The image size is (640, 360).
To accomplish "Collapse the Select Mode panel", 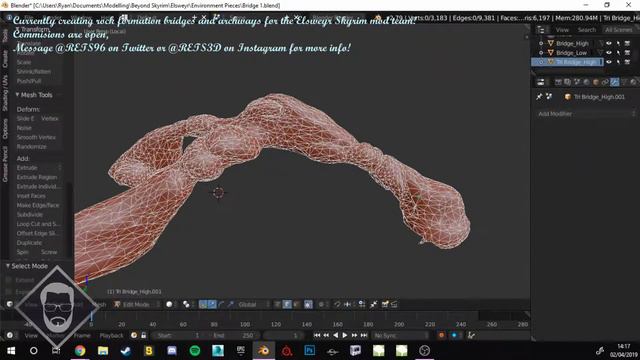I will [x=8, y=266].
